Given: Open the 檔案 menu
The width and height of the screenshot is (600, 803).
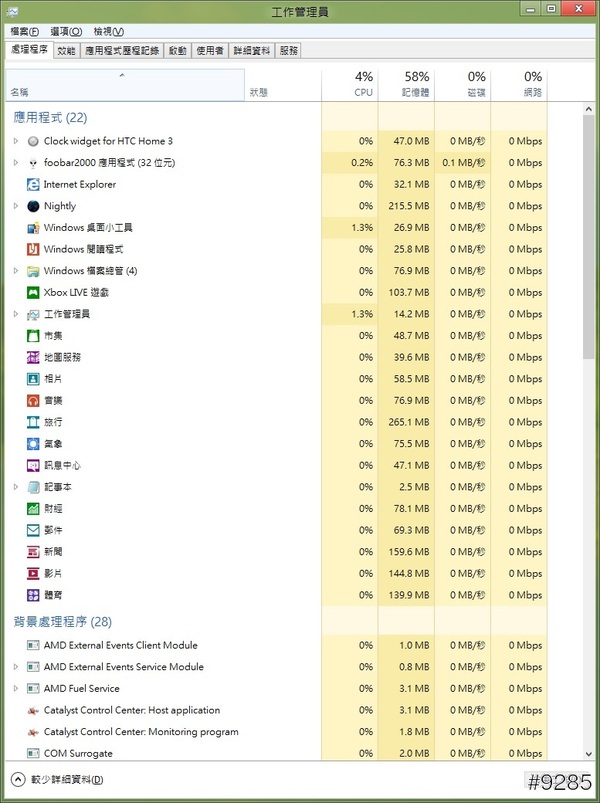Looking at the screenshot, I should tap(24, 31).
